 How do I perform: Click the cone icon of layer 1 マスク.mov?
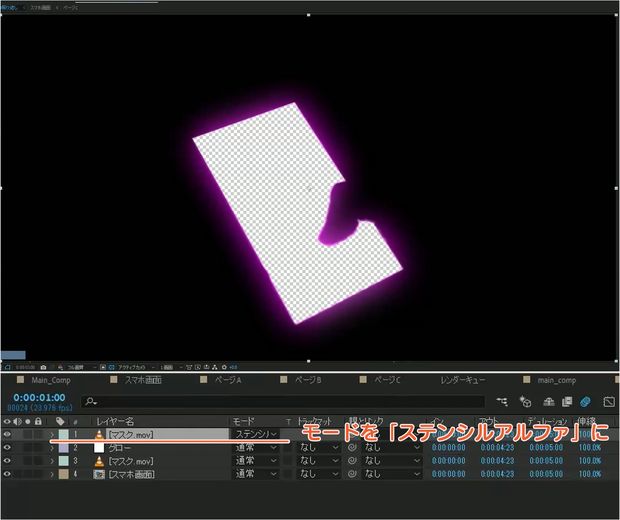pyautogui.click(x=99, y=435)
